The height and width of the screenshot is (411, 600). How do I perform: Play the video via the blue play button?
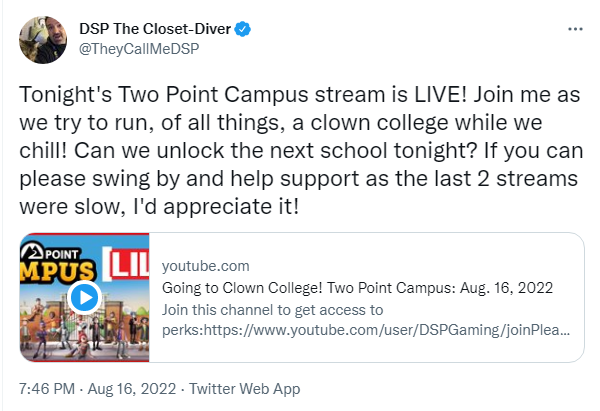coord(85,297)
